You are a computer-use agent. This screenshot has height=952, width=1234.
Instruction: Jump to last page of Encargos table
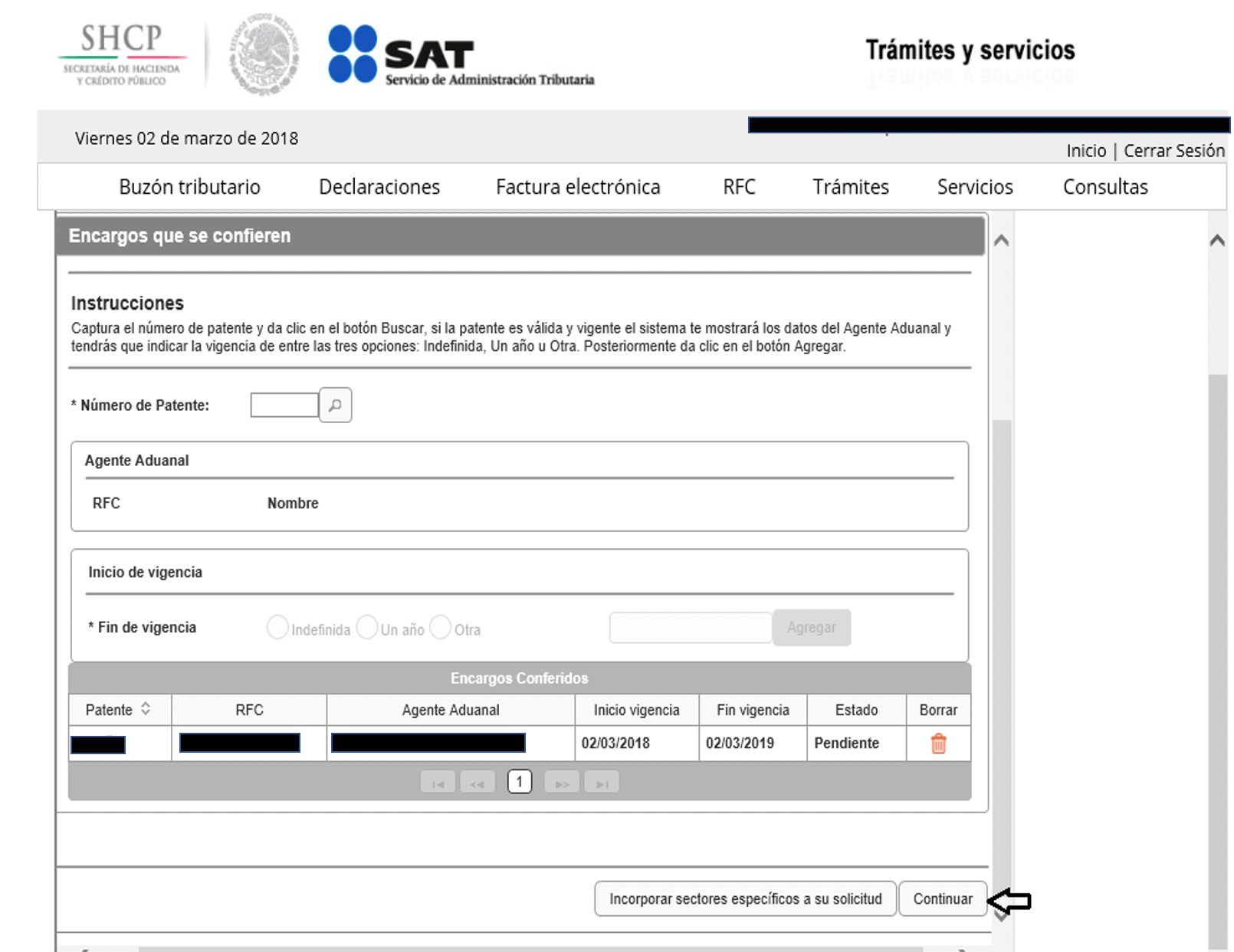click(602, 783)
